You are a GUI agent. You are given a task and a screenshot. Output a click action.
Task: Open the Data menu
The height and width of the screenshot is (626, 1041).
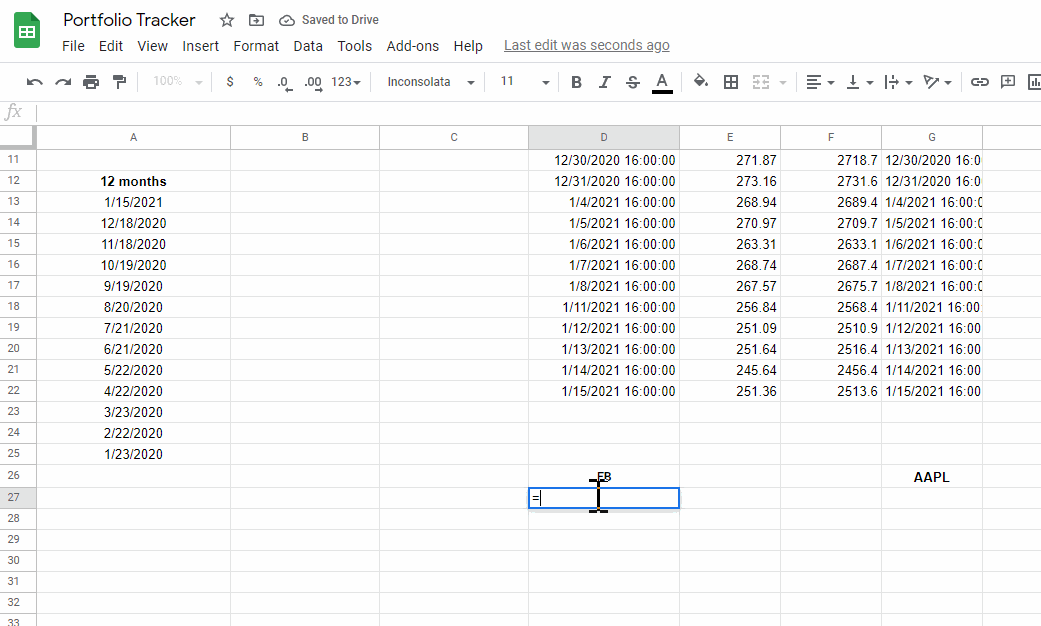coord(308,46)
